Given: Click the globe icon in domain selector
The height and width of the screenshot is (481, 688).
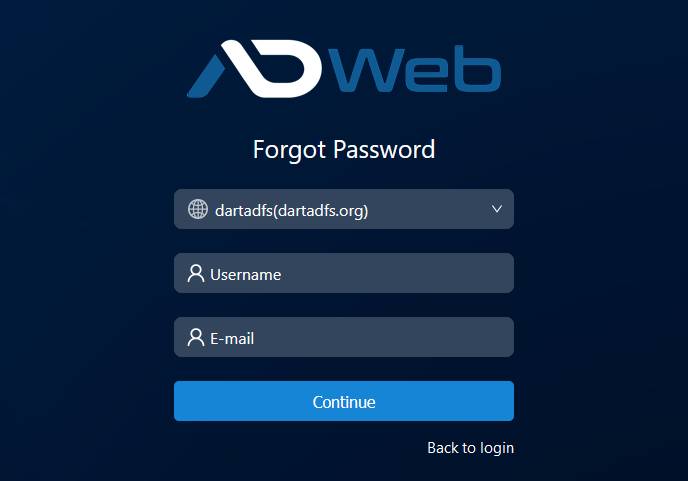Looking at the screenshot, I should click(198, 209).
